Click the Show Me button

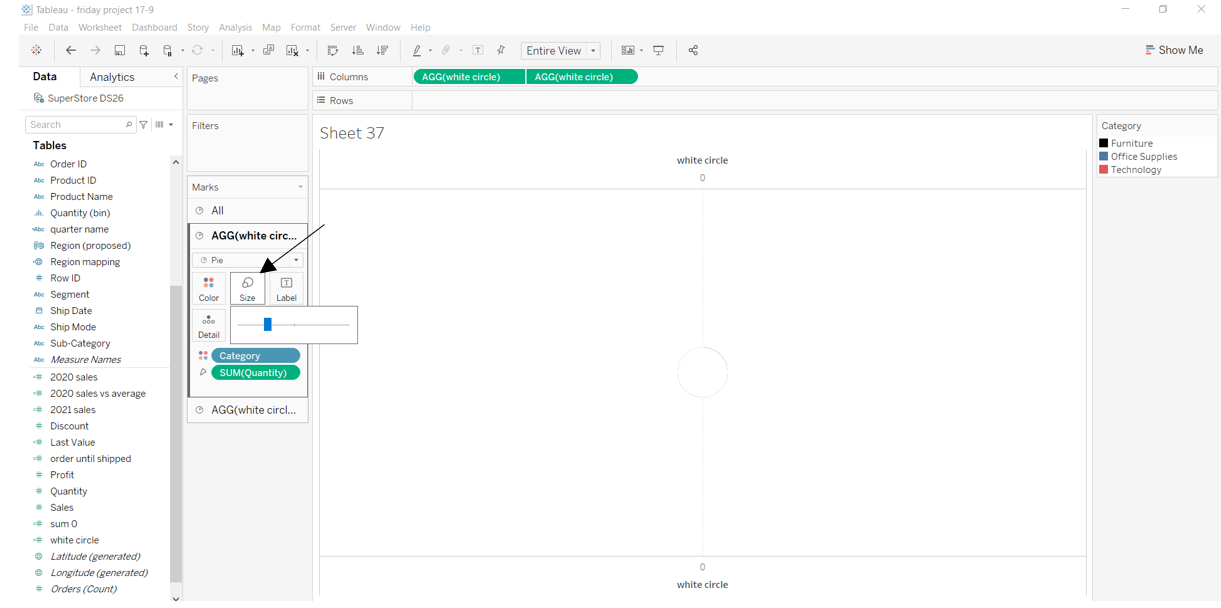pyautogui.click(x=1174, y=50)
